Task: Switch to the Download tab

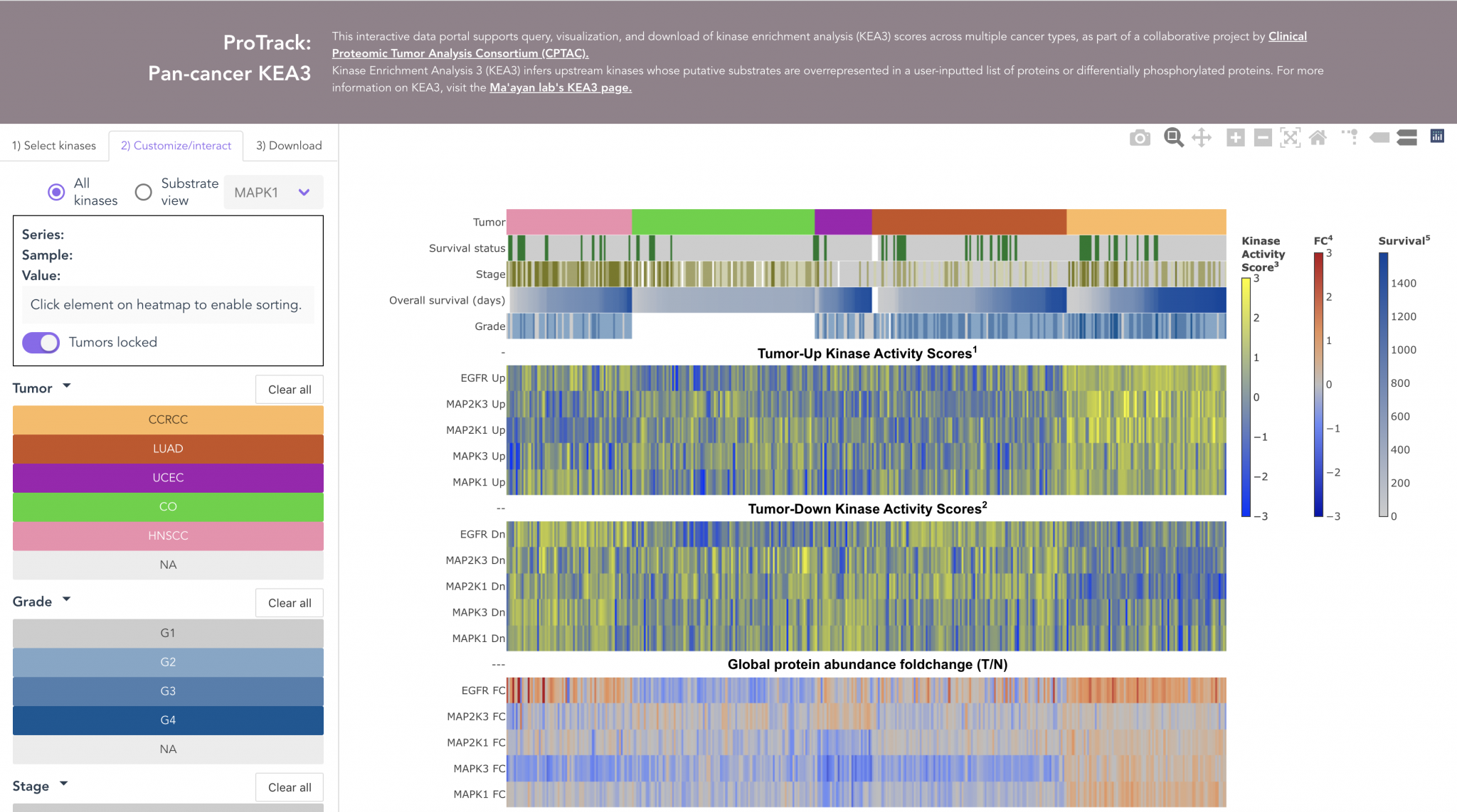Action: pyautogui.click(x=289, y=146)
